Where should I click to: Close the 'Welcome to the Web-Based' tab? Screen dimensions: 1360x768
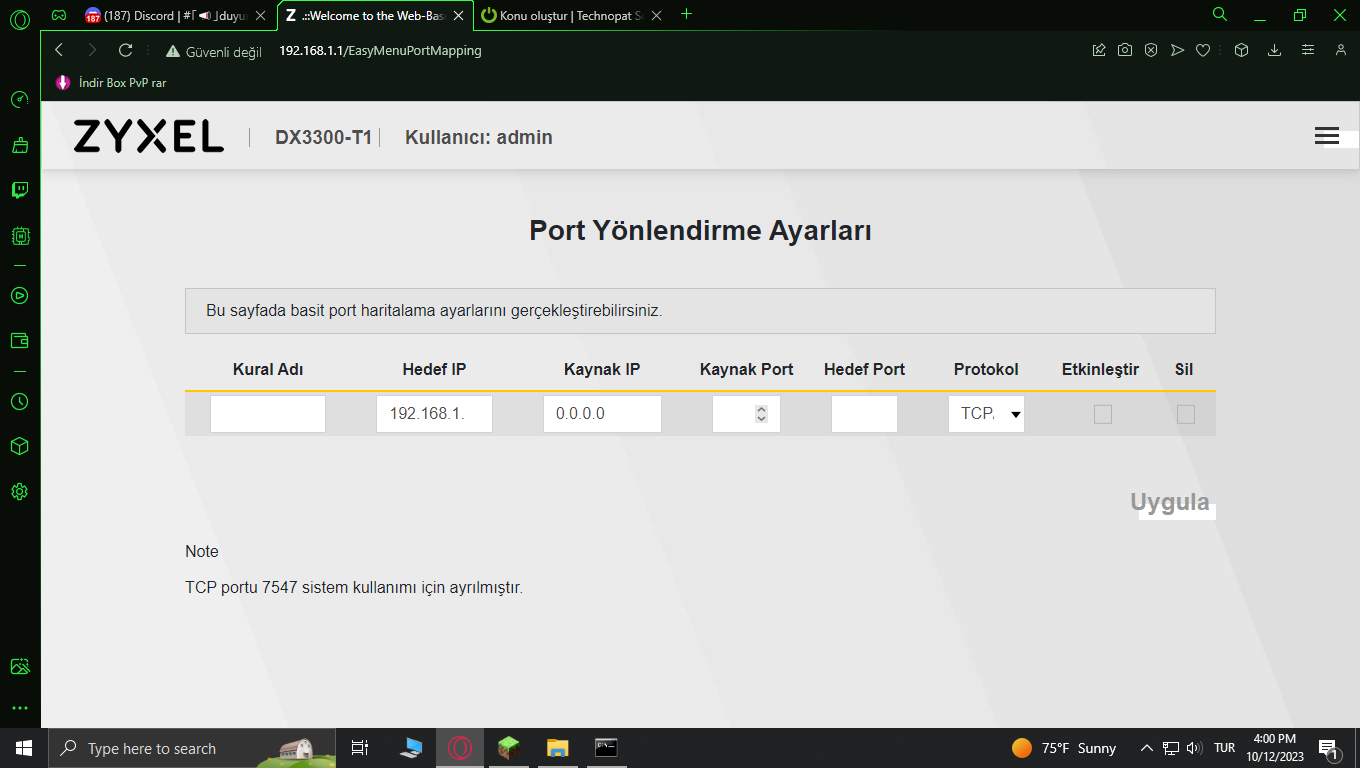pos(458,16)
